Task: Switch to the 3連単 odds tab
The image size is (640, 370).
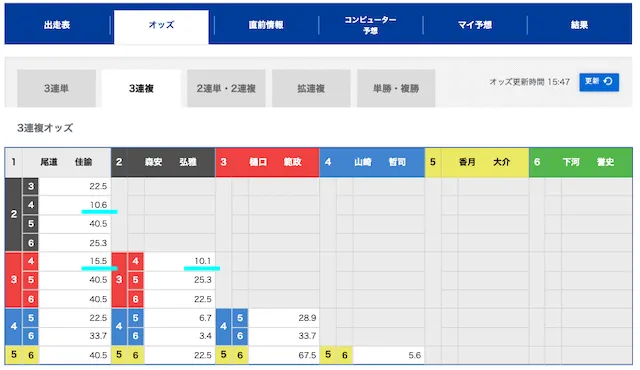Action: tap(56, 88)
